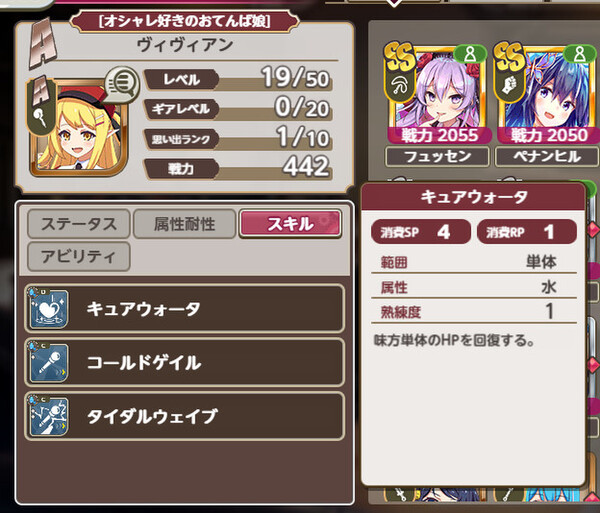The image size is (600, 513).
Task: Click the レベル 19/50 progress bar
Action: click(x=238, y=80)
